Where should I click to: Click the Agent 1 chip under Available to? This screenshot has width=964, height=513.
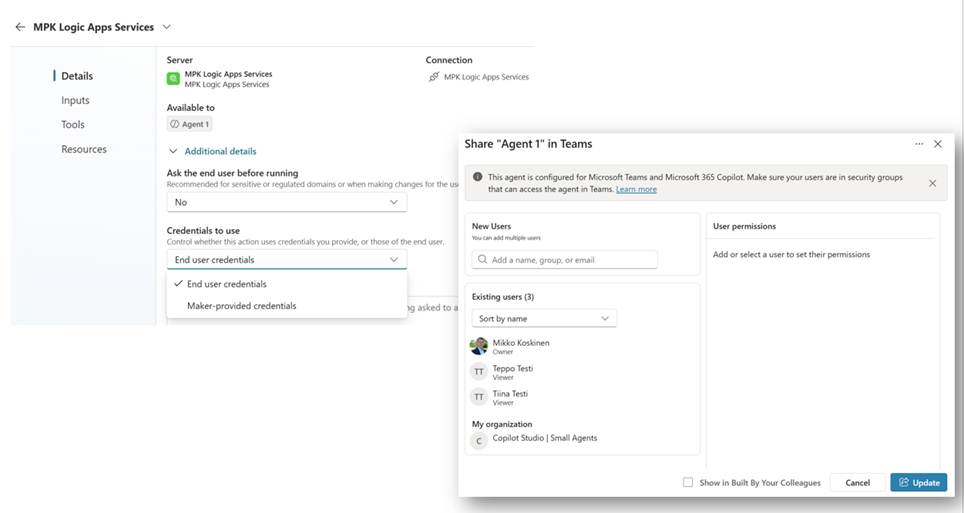point(190,124)
